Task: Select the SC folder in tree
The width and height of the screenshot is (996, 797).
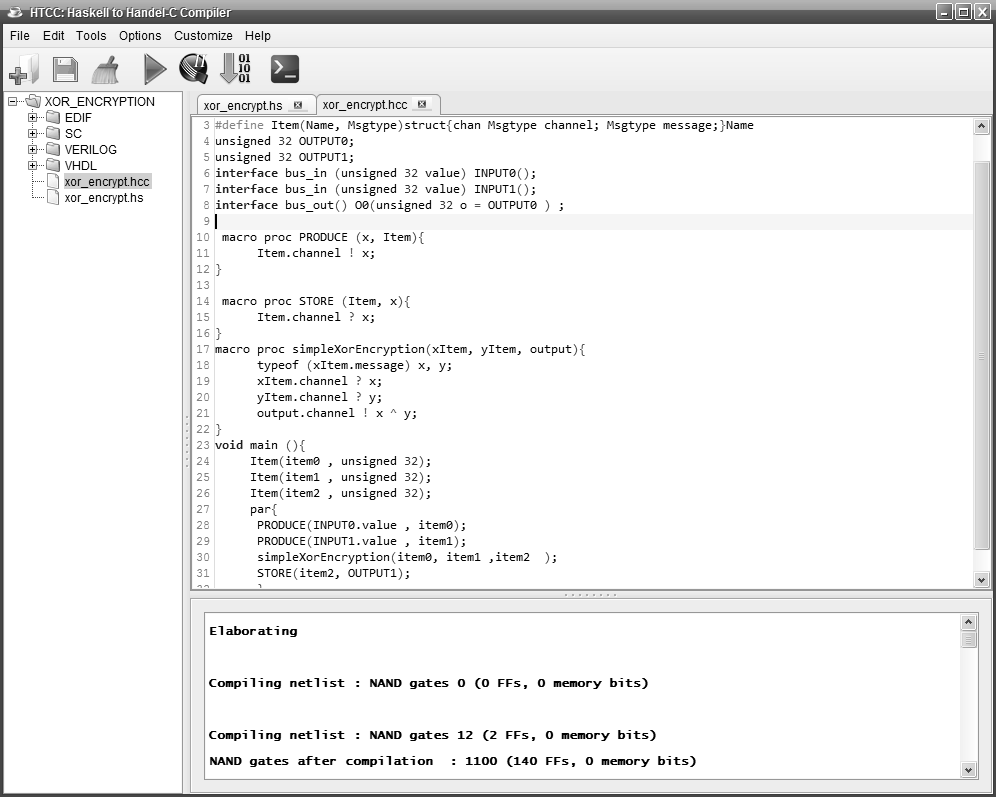Action: [x=73, y=134]
